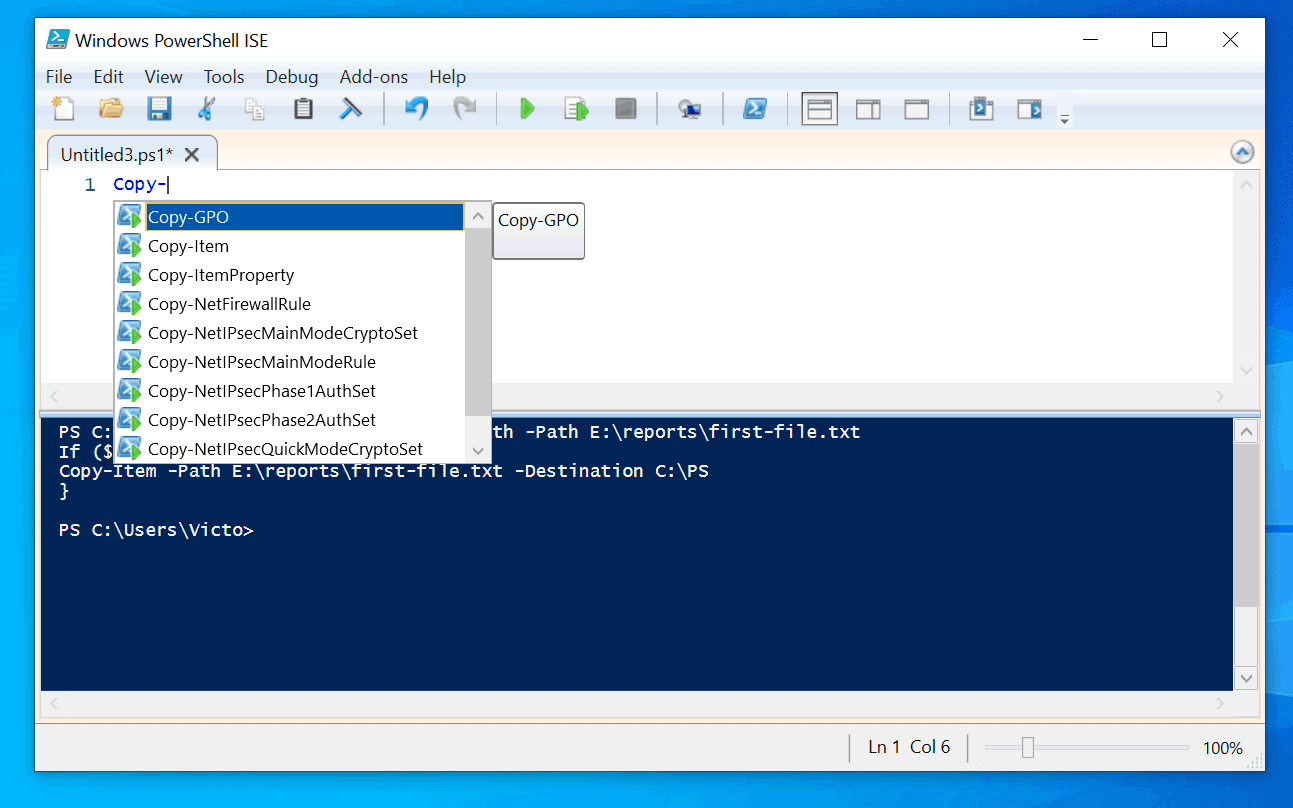Click the script pane scroll-up arrow
The height and width of the screenshot is (808, 1293).
pyautogui.click(x=1246, y=184)
